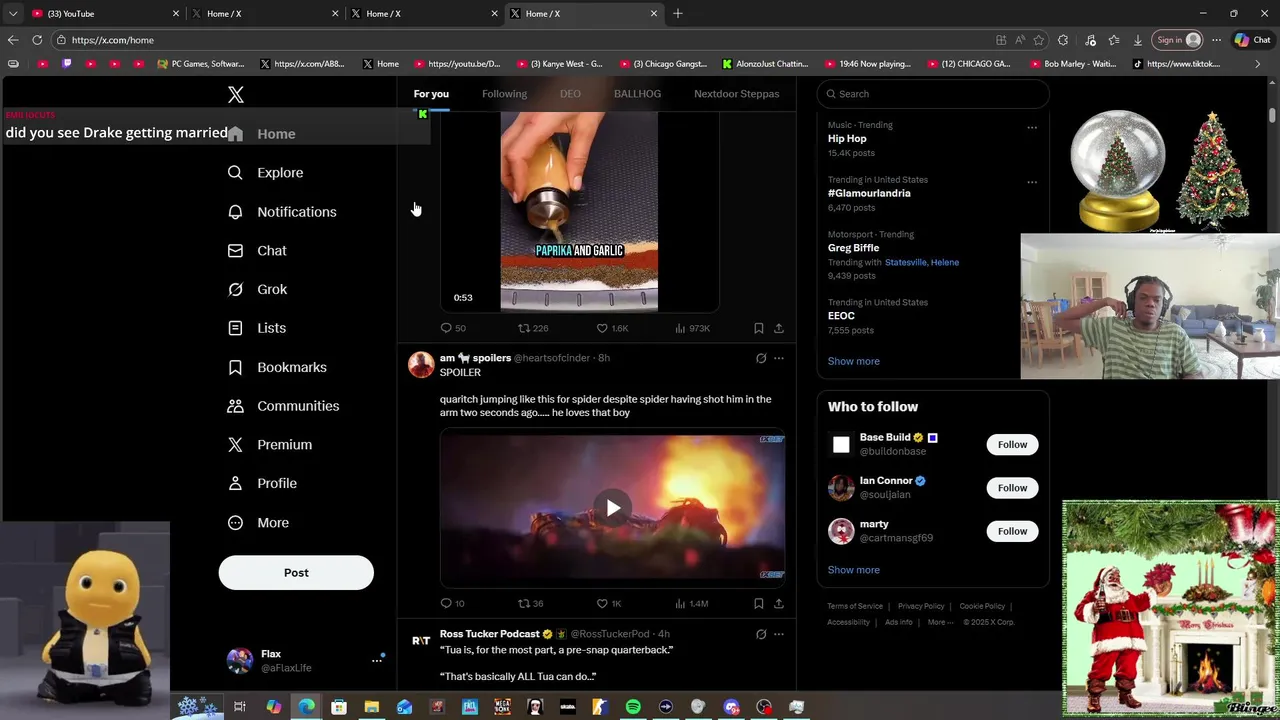Bookmark the paprika and garlic video post

pos(759,328)
